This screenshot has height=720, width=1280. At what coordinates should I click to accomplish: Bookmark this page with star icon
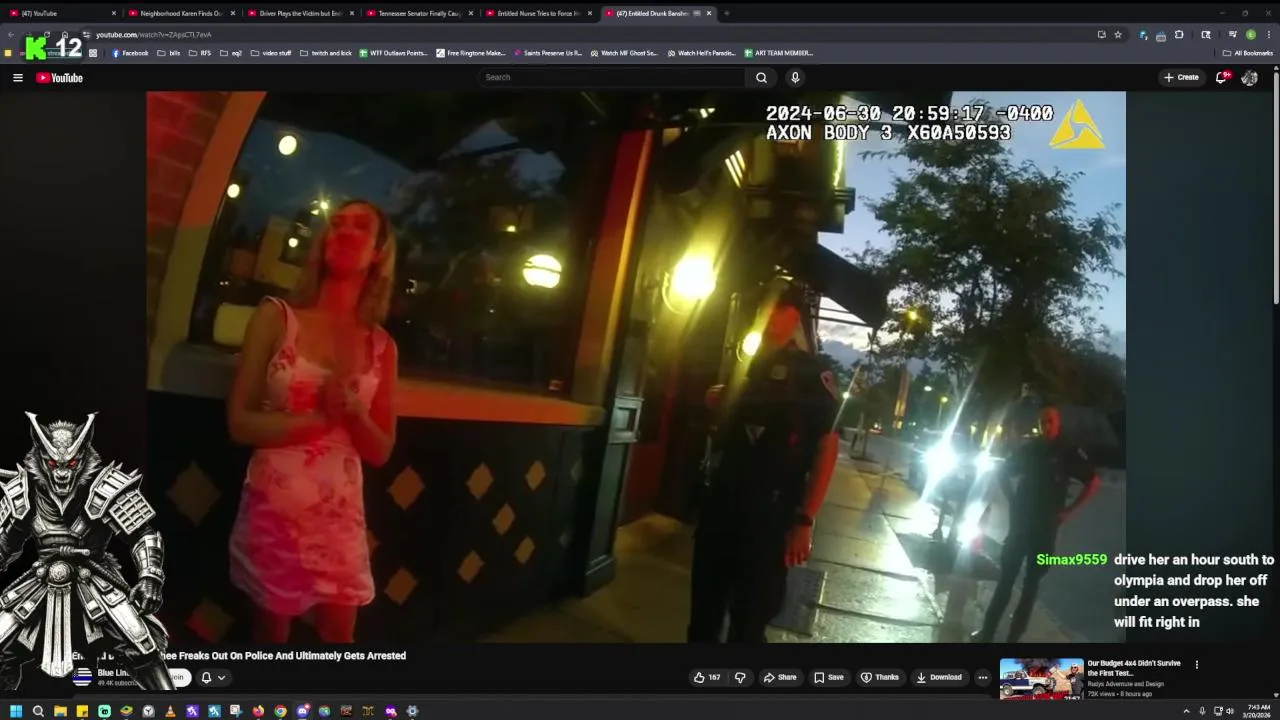coord(1118,34)
